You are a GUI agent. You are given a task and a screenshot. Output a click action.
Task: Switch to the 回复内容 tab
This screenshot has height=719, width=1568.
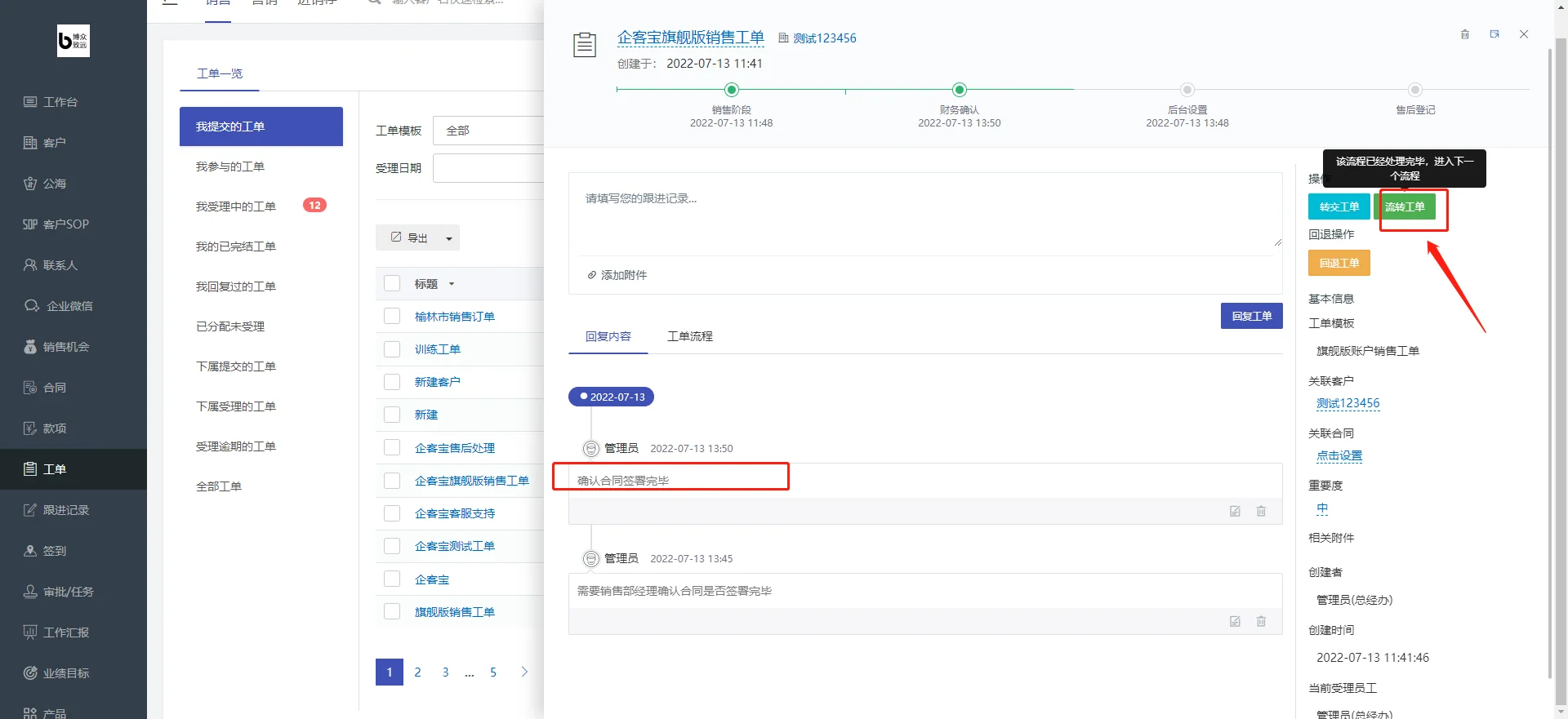[608, 336]
